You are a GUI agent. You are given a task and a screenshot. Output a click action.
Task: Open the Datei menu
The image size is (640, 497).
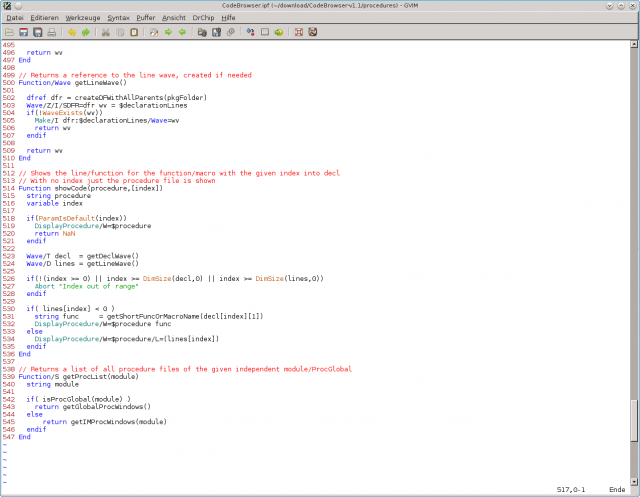15,18
